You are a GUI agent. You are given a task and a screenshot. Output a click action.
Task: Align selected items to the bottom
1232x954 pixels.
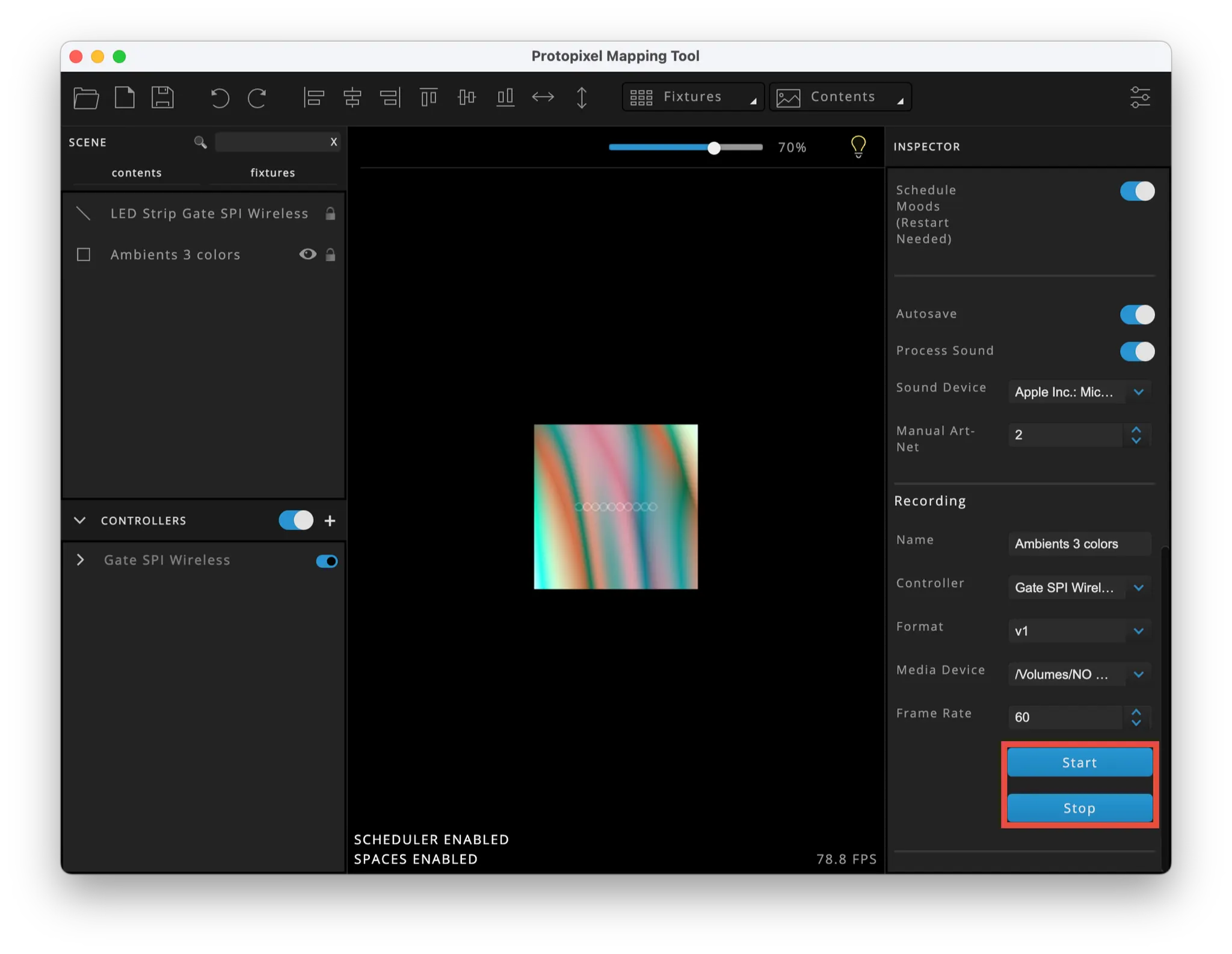(x=505, y=97)
